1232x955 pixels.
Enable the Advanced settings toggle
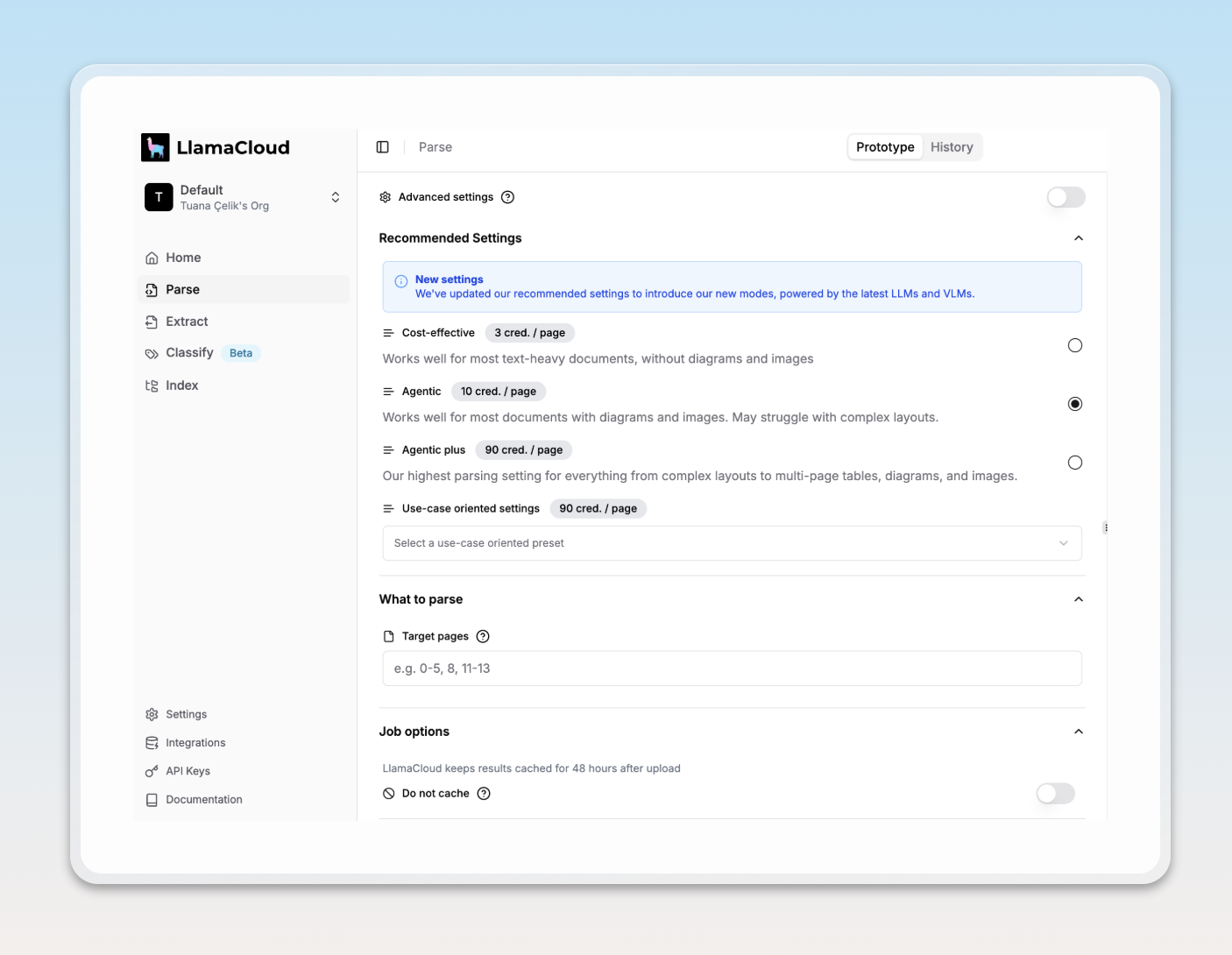pos(1066,197)
